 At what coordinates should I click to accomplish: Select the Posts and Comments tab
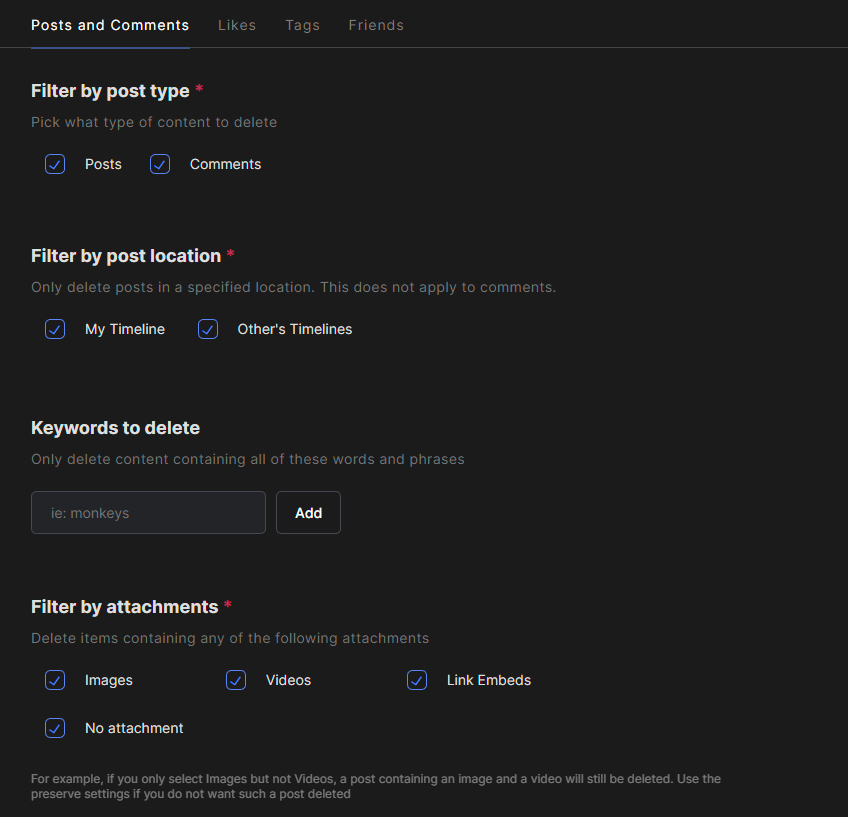coord(110,25)
